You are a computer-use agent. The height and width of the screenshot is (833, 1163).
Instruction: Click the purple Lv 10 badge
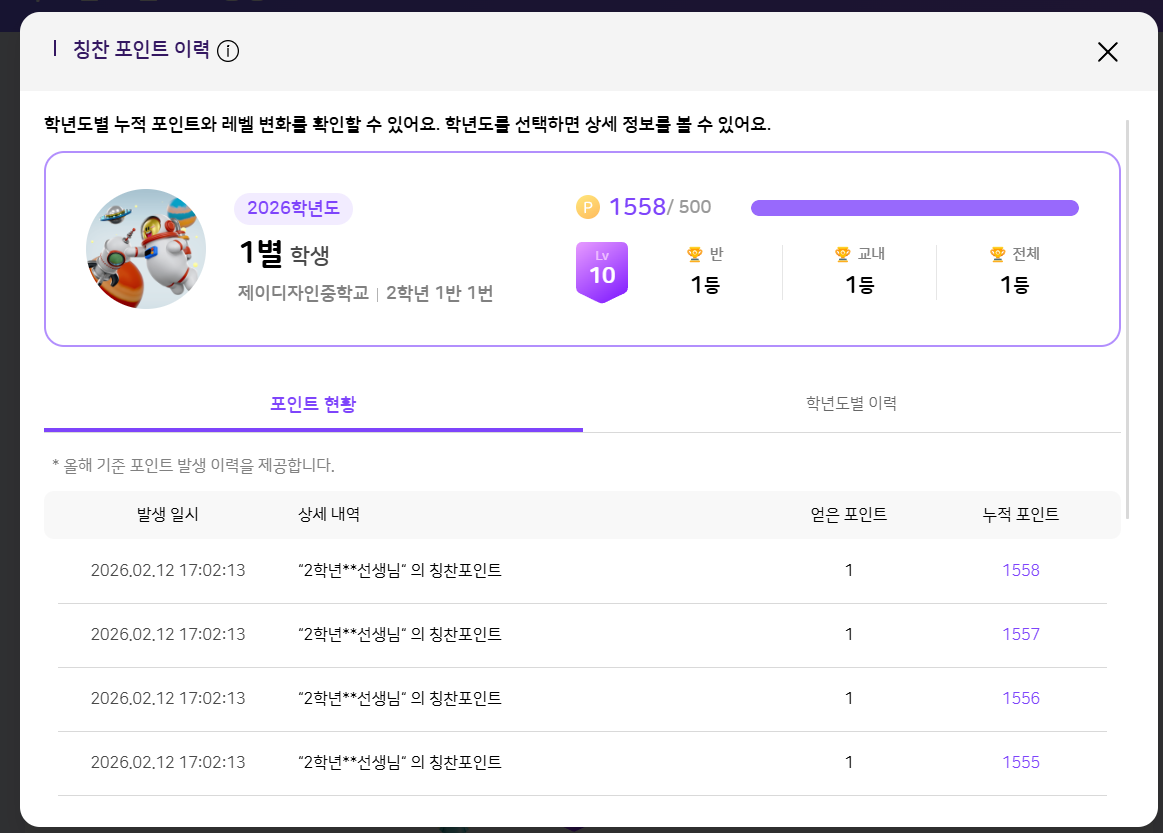pos(602,271)
